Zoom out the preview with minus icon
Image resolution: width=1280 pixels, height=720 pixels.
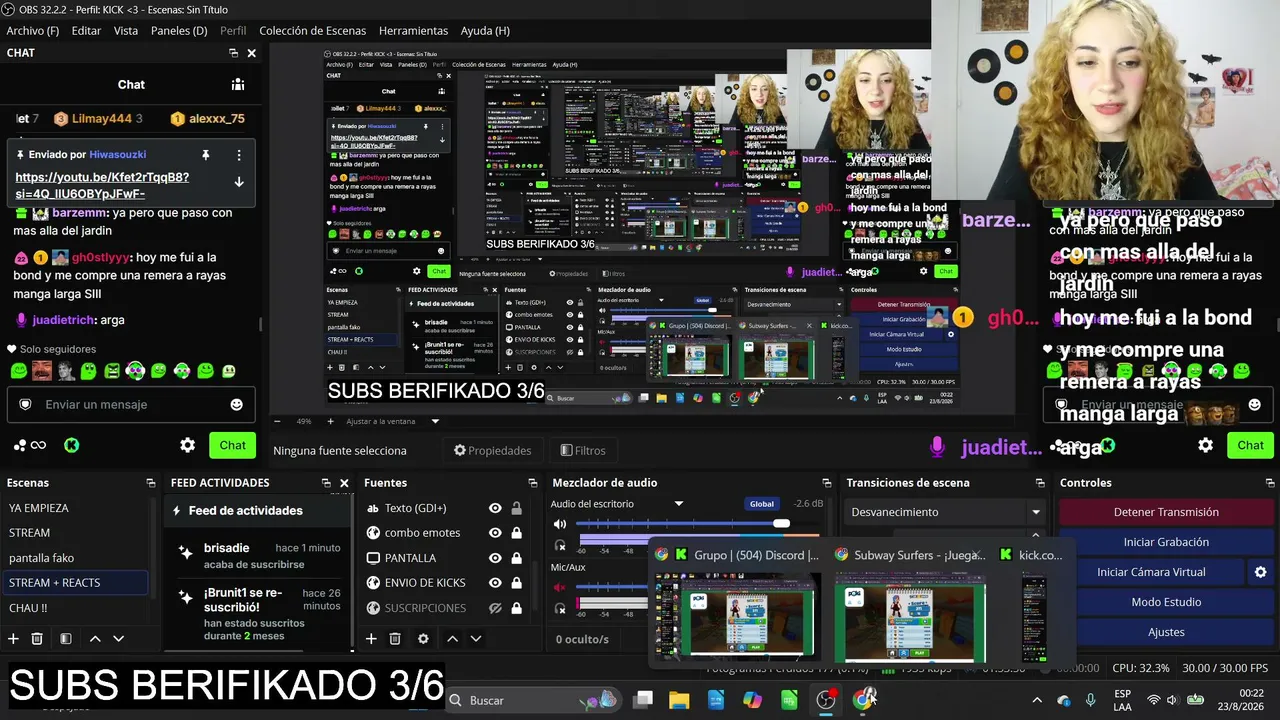pyautogui.click(x=277, y=421)
